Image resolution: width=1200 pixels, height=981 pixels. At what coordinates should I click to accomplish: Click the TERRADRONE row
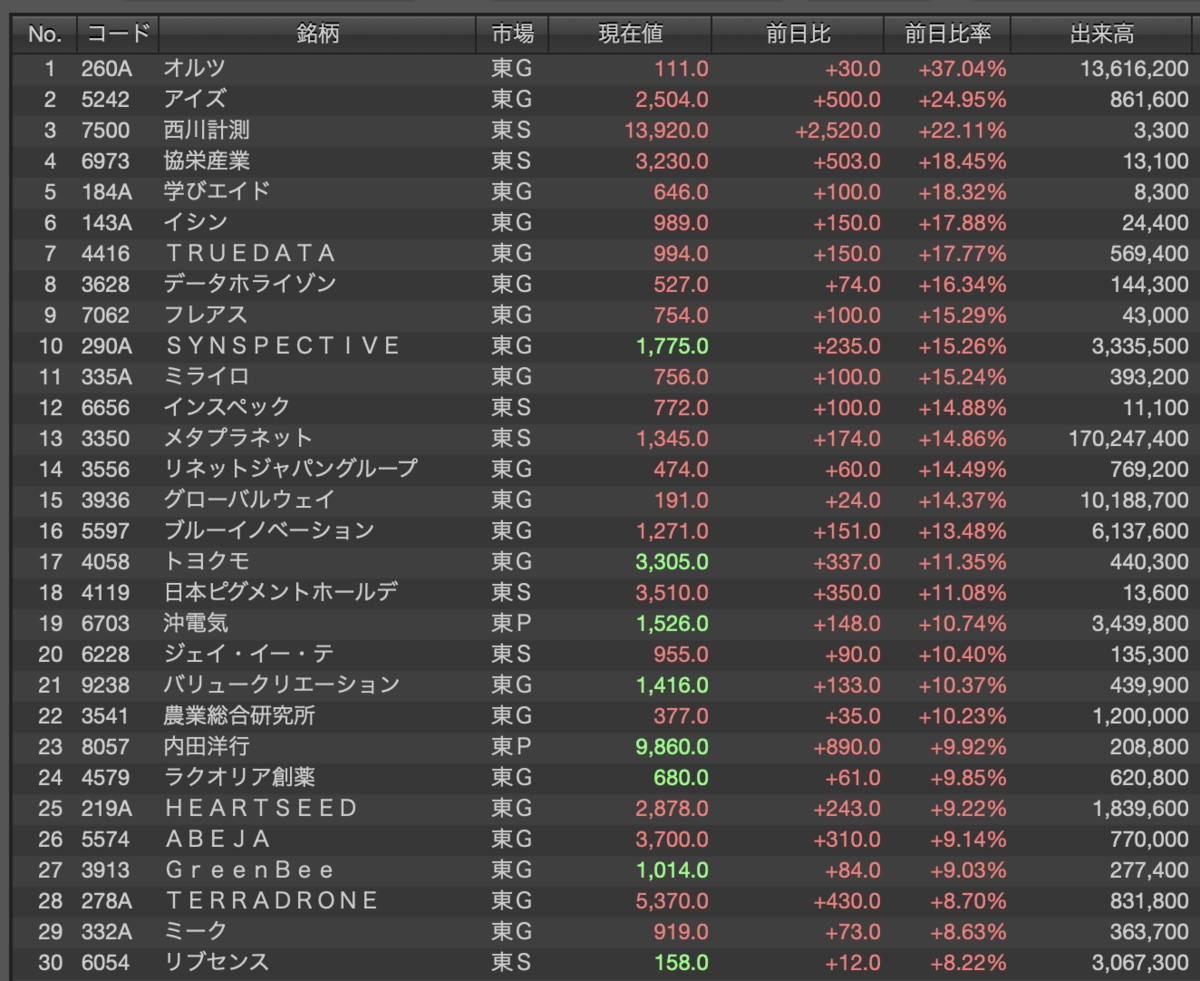coord(604,900)
